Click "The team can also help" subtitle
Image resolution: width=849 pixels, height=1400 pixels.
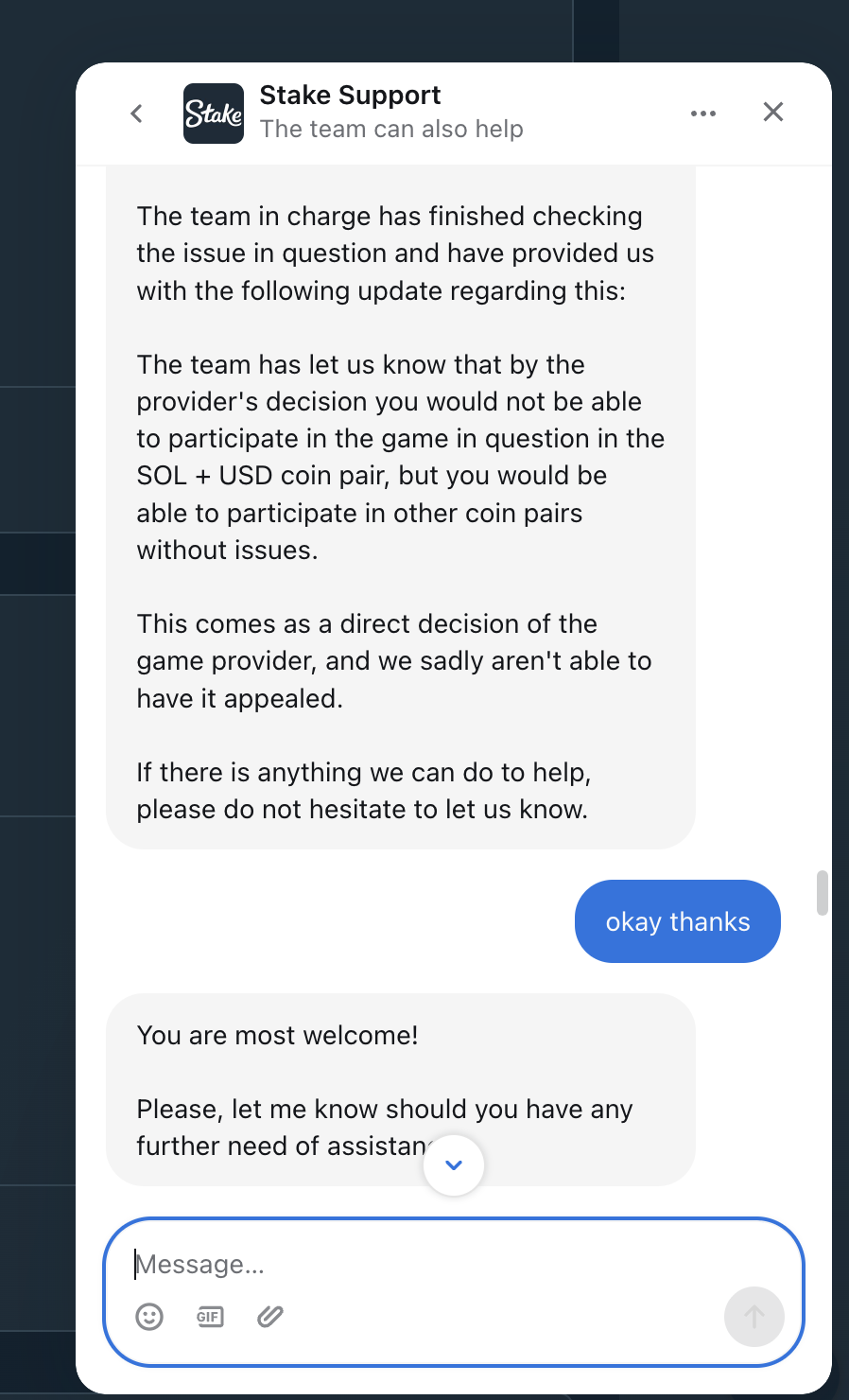click(x=391, y=129)
